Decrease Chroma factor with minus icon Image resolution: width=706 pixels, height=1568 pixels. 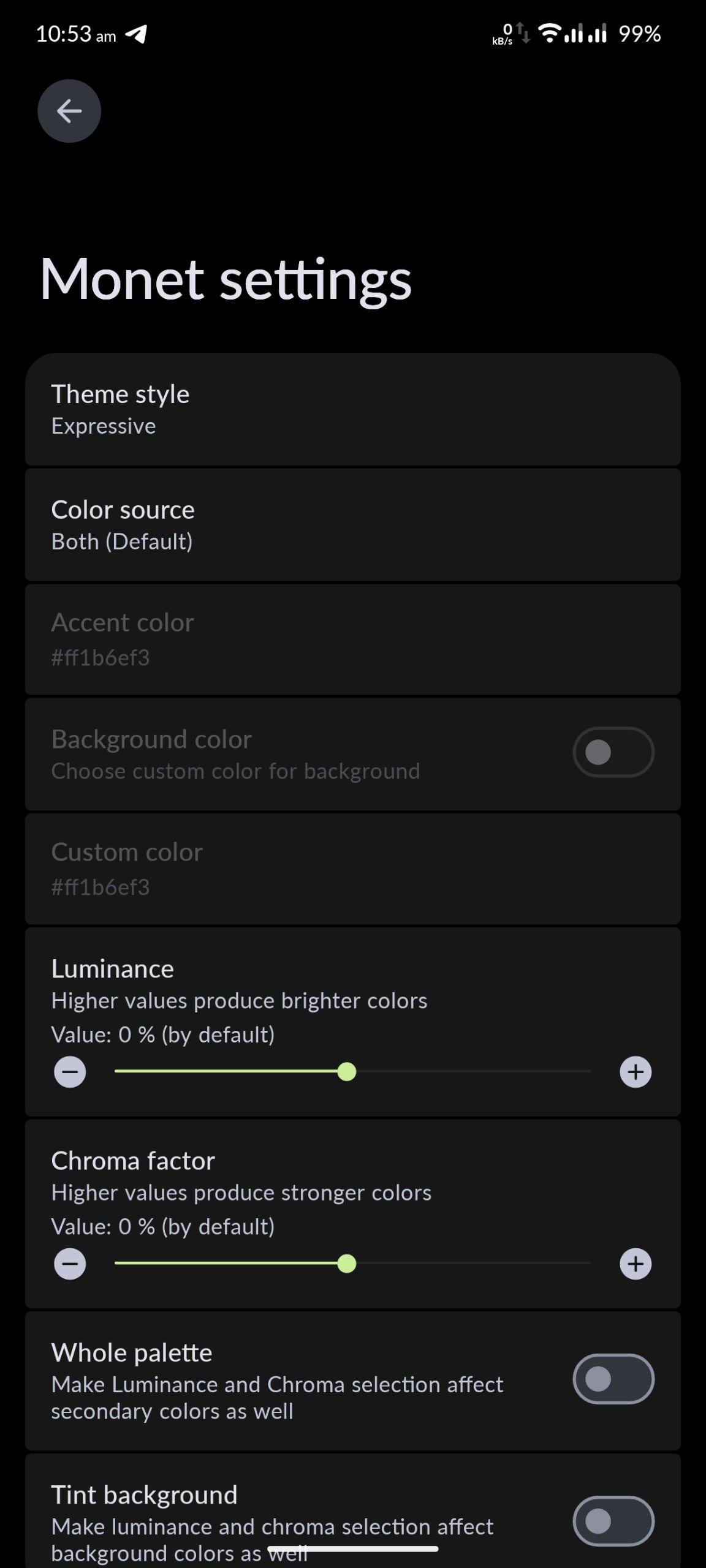click(x=70, y=1264)
